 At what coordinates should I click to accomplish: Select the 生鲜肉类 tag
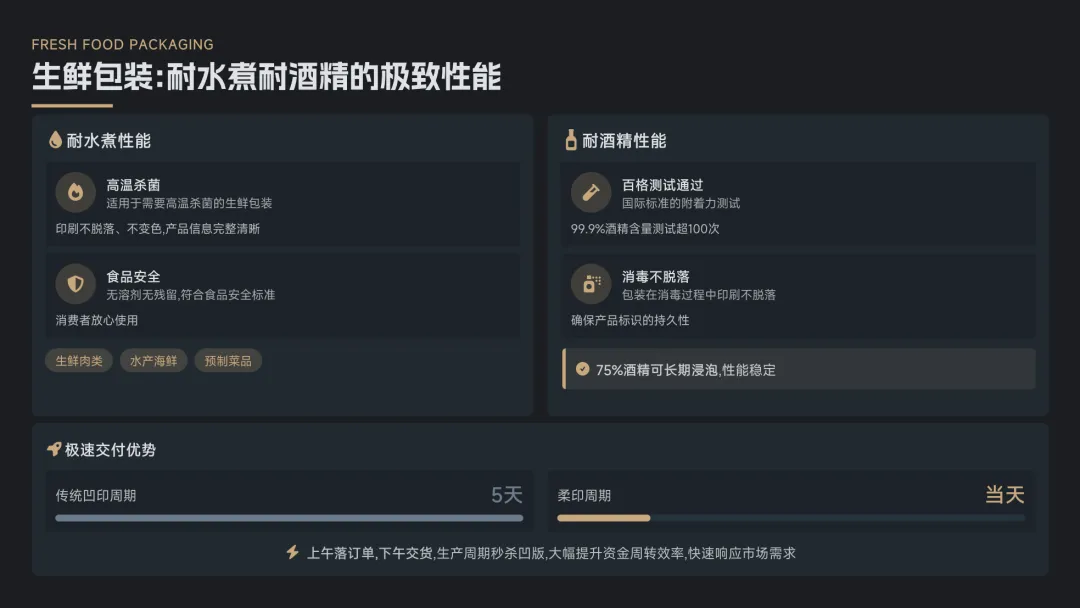pyautogui.click(x=79, y=361)
